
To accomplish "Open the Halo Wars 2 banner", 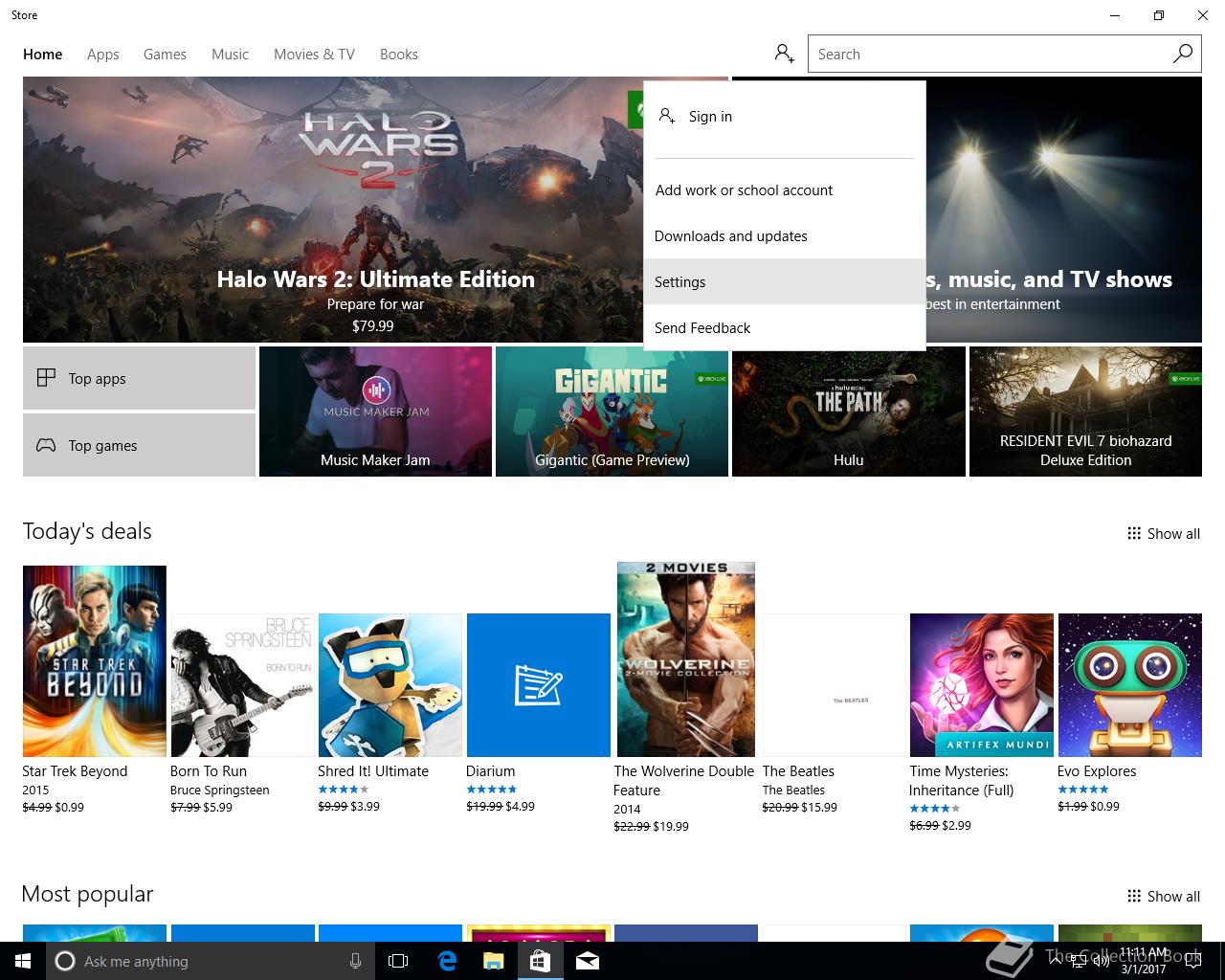I will pos(333,210).
